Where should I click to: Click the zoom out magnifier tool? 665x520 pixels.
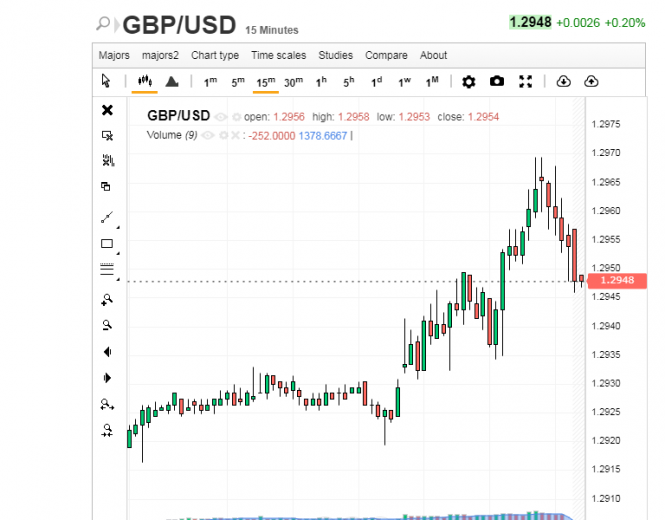pyautogui.click(x=107, y=325)
